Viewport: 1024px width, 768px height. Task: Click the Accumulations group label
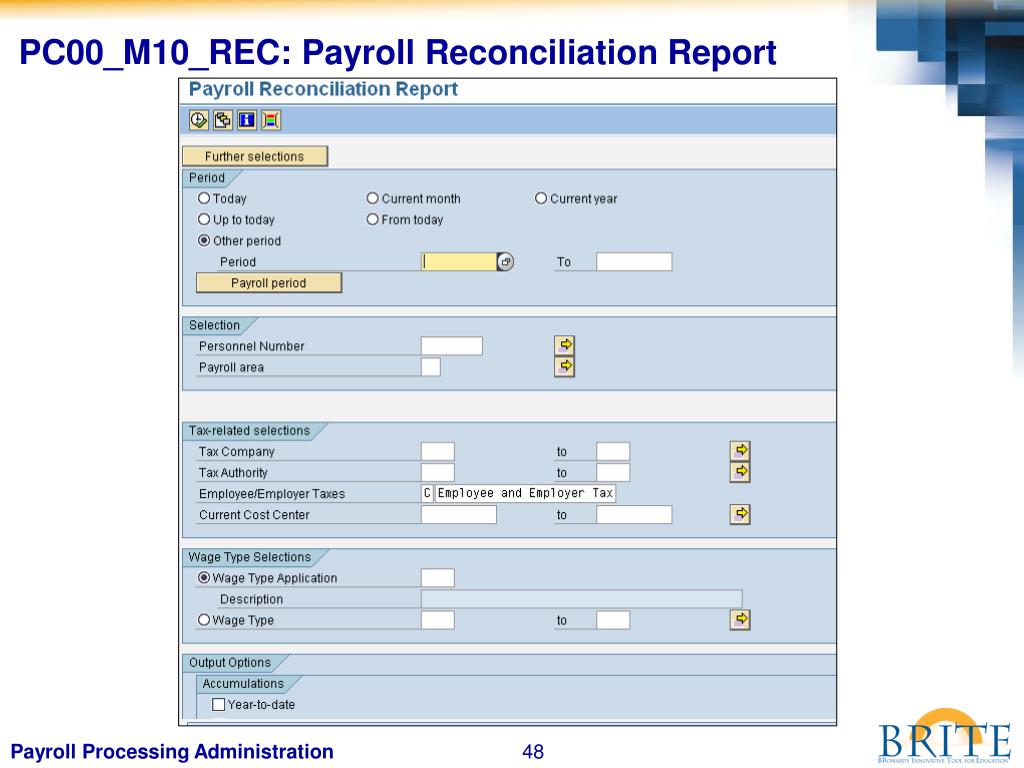coord(243,684)
